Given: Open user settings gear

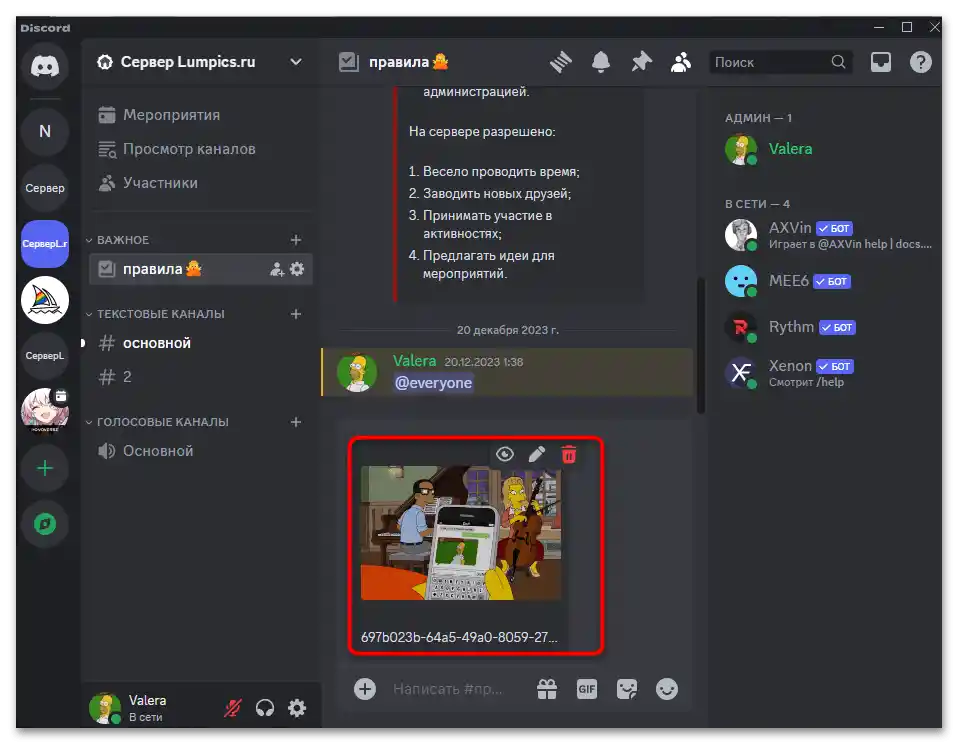Looking at the screenshot, I should tap(297, 708).
